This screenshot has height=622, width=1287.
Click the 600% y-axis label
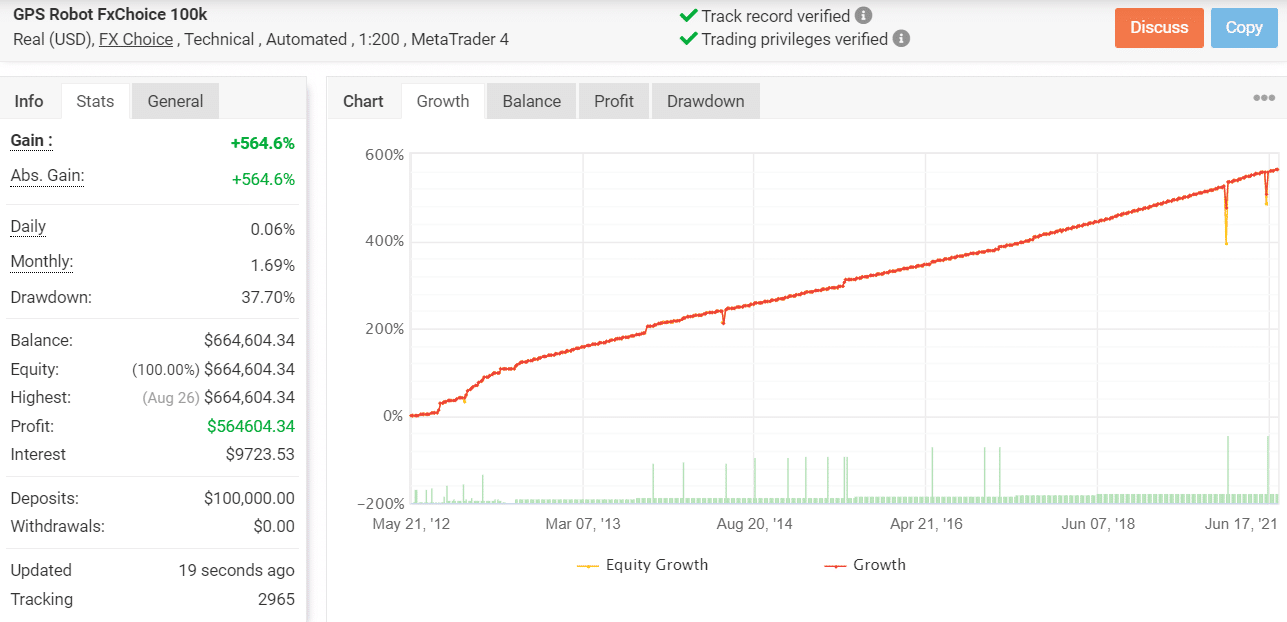click(x=384, y=155)
